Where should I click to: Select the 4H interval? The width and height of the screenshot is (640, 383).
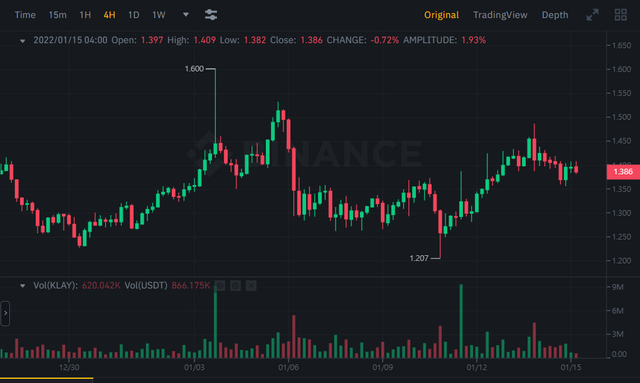109,15
